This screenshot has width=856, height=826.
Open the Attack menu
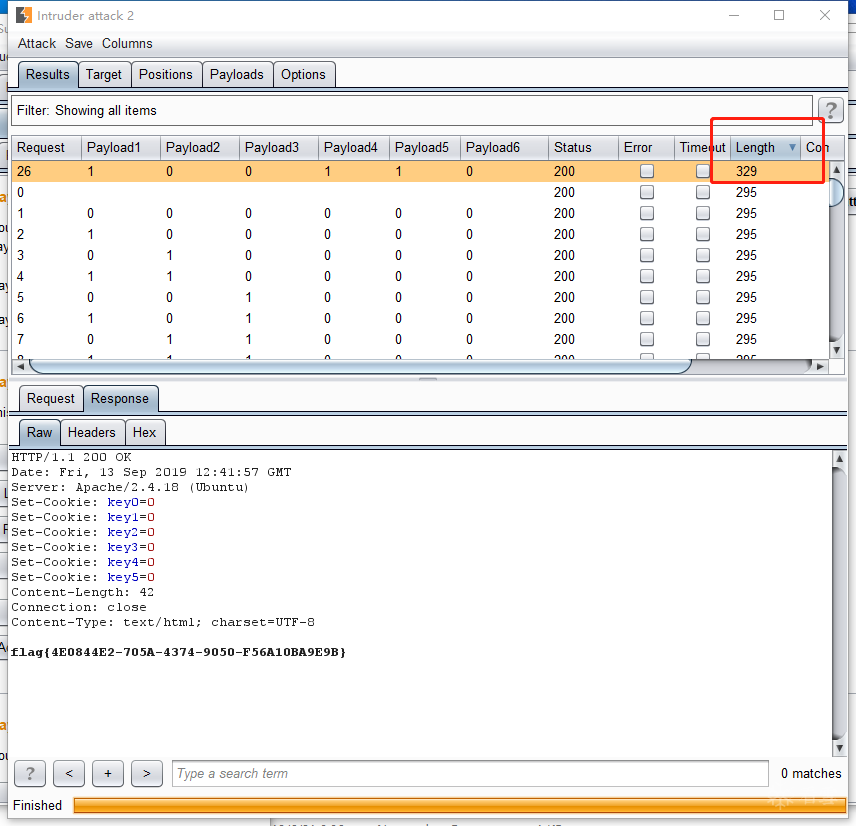(x=37, y=43)
